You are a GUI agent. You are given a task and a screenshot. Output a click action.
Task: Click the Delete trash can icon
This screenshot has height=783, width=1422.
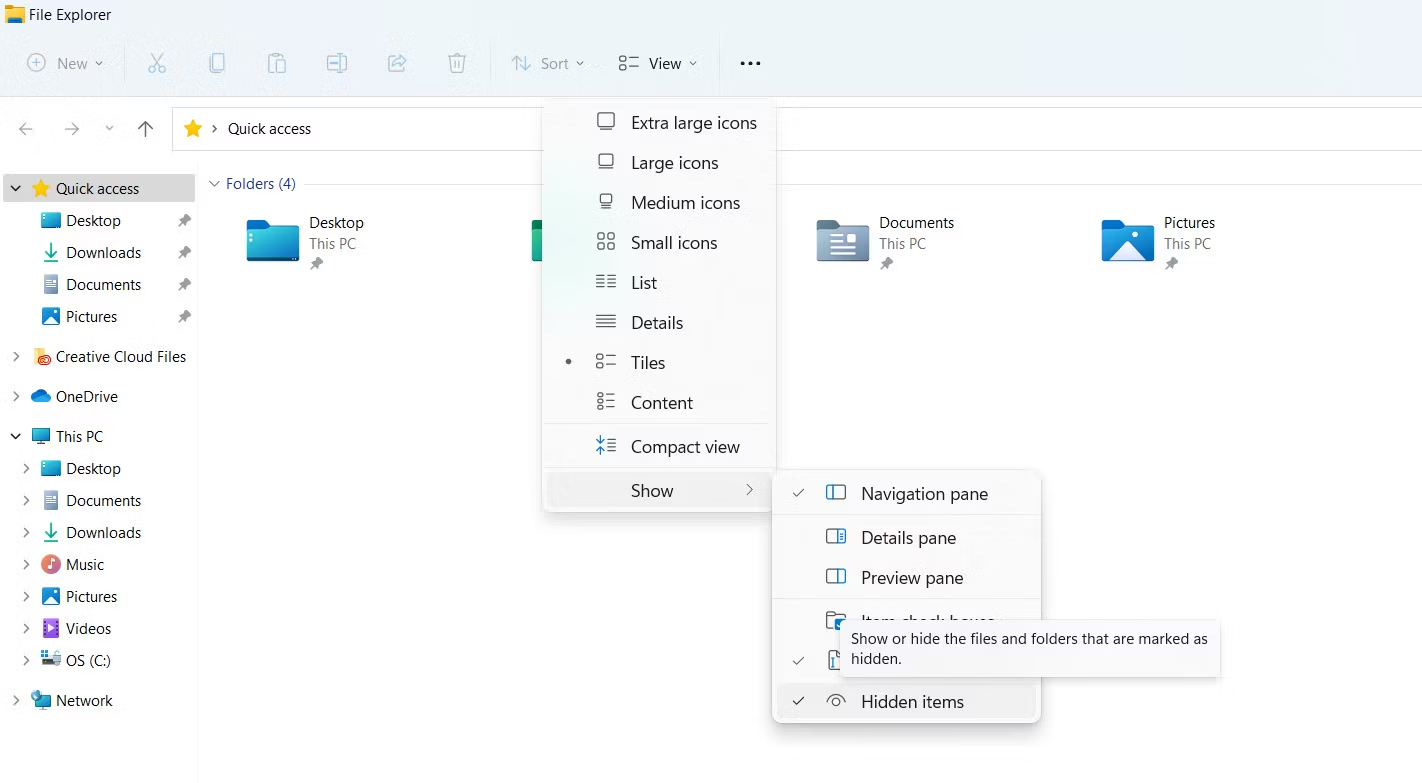(457, 63)
